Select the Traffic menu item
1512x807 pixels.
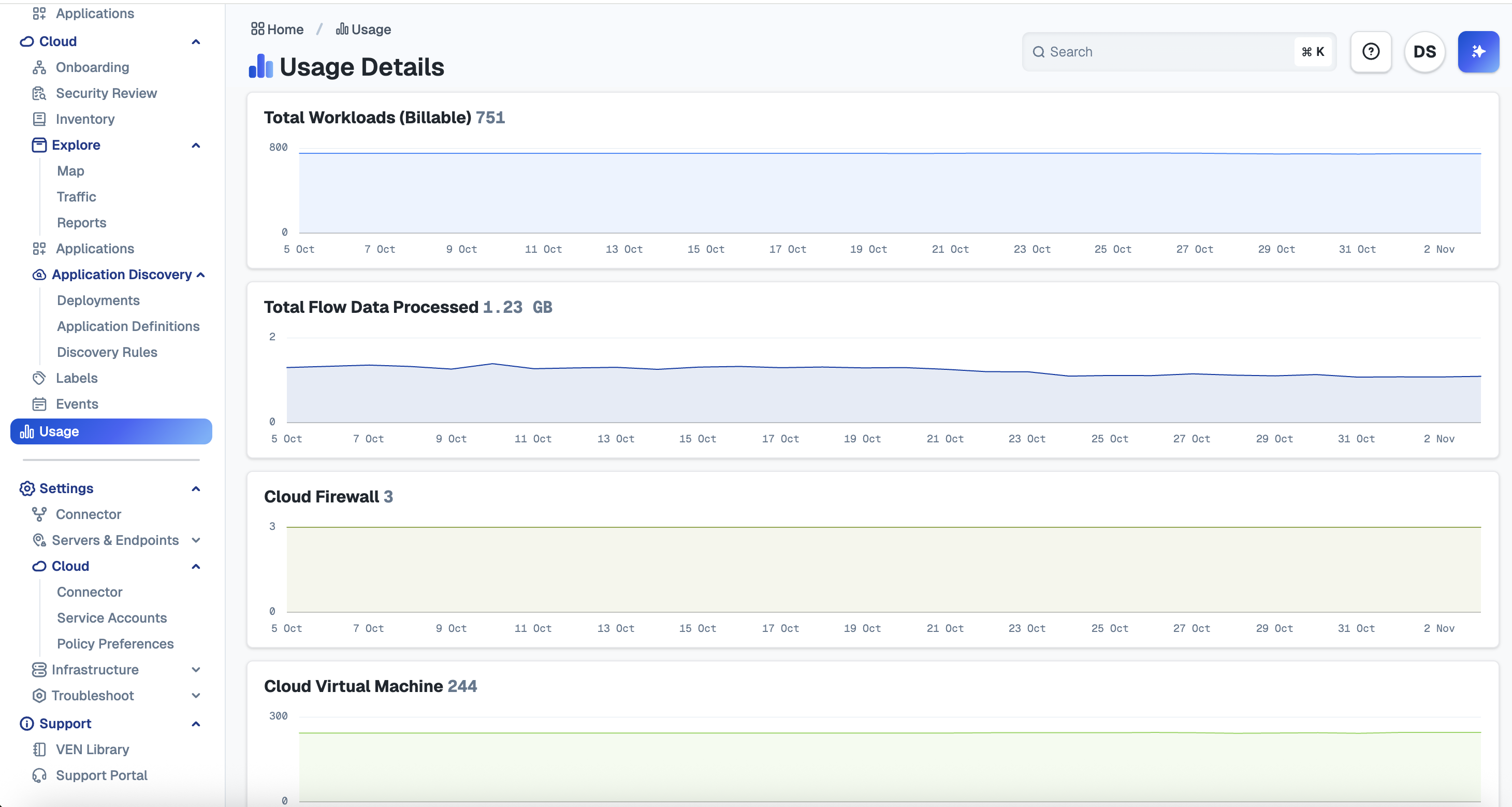(x=76, y=196)
